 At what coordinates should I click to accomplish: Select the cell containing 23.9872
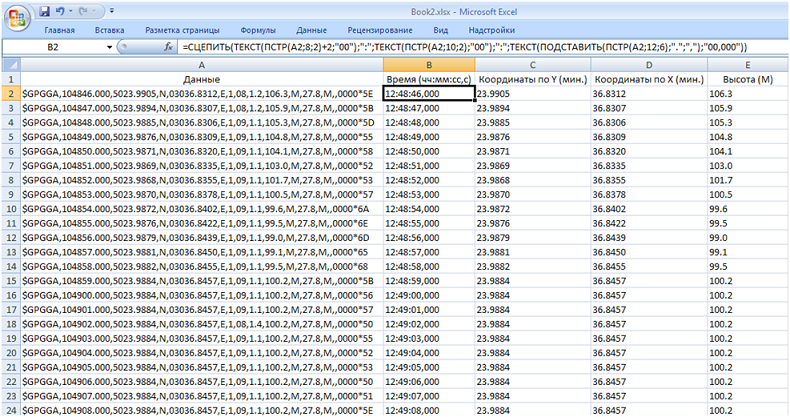coord(533,209)
